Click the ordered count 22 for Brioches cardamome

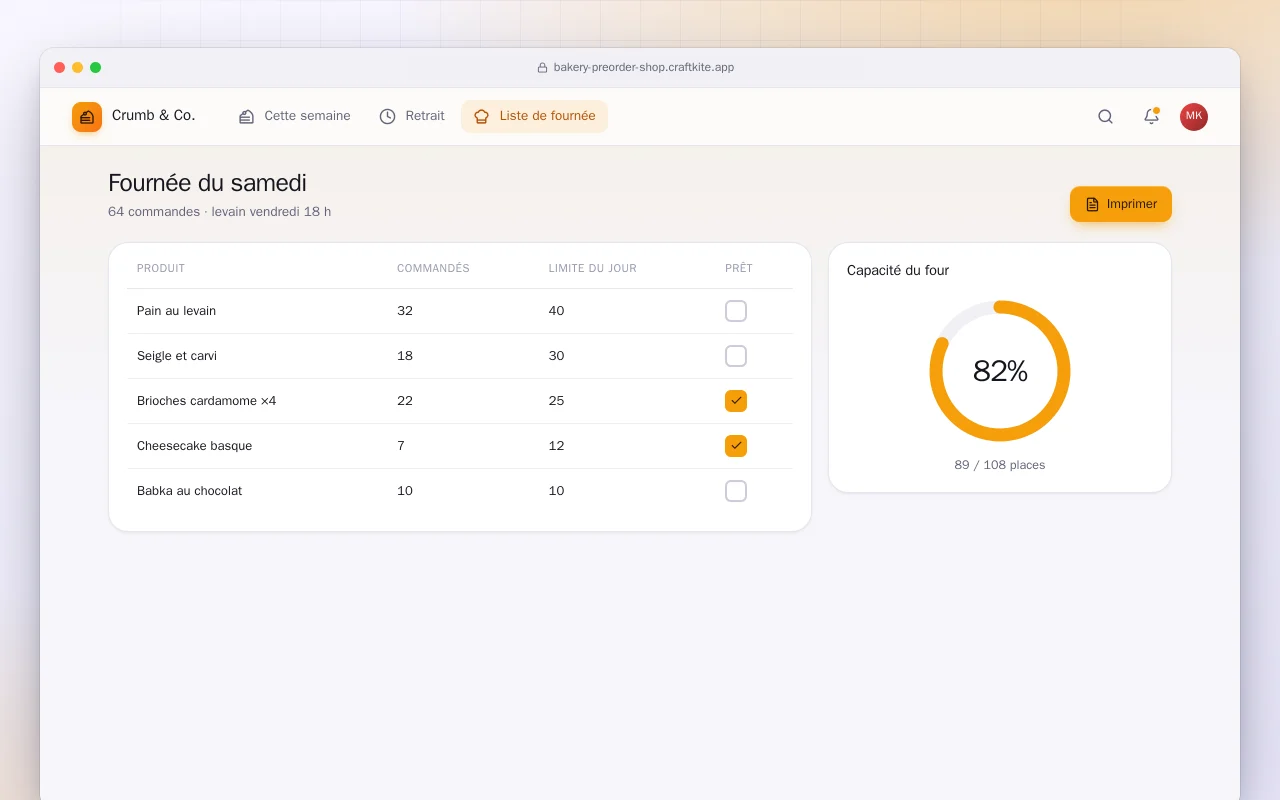tap(405, 401)
